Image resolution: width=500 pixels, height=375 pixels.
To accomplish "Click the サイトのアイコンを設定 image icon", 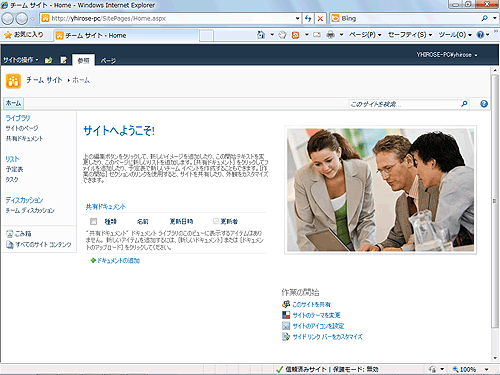I will click(x=286, y=326).
